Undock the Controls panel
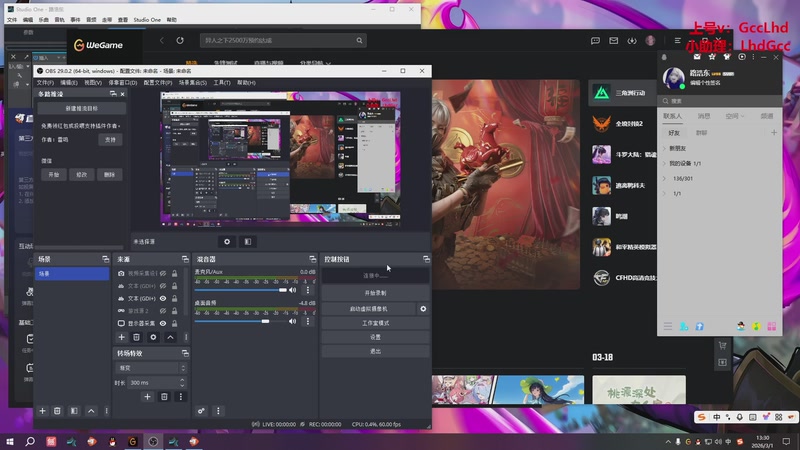Image resolution: width=800 pixels, height=450 pixels. tap(426, 259)
